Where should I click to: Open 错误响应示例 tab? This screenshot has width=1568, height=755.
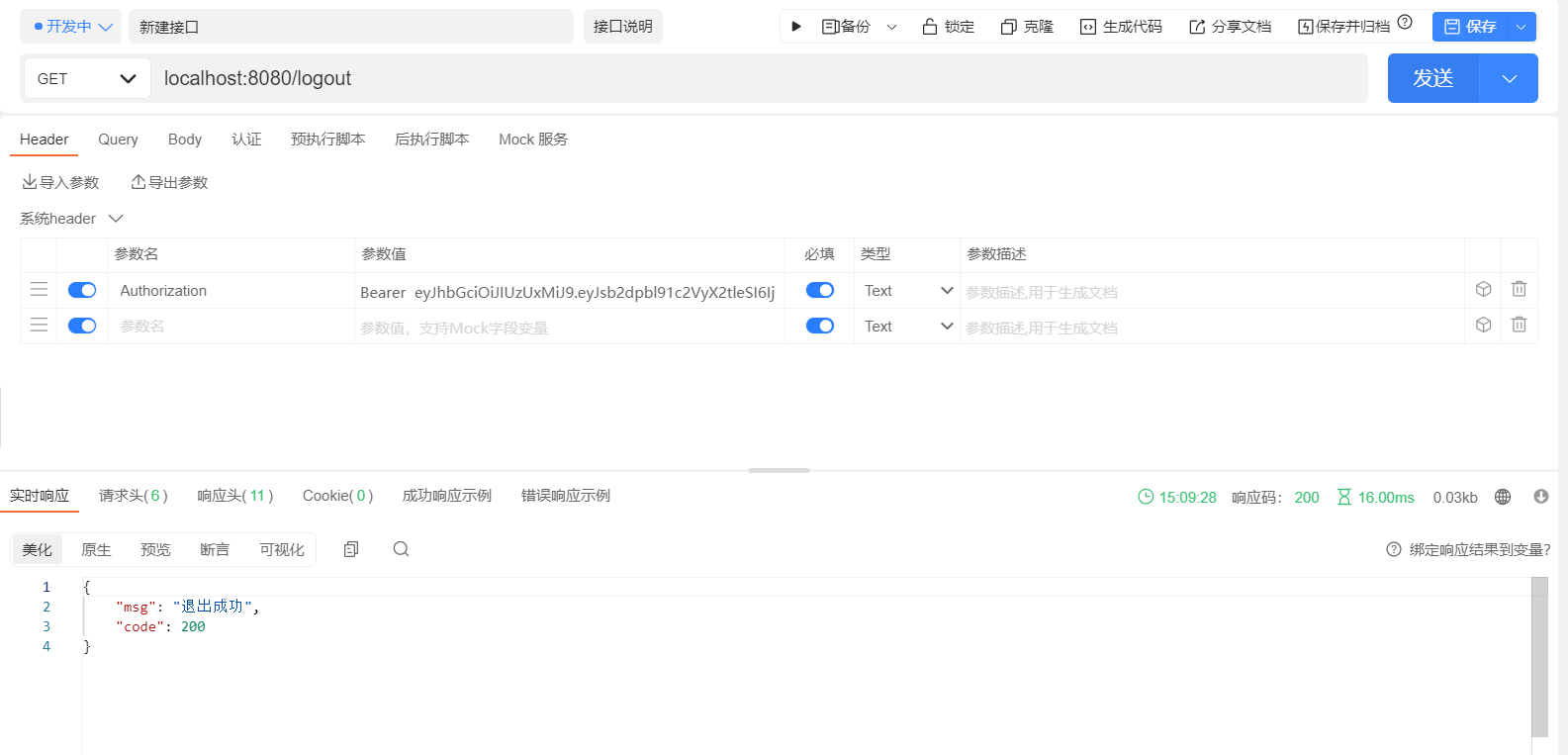(566, 496)
